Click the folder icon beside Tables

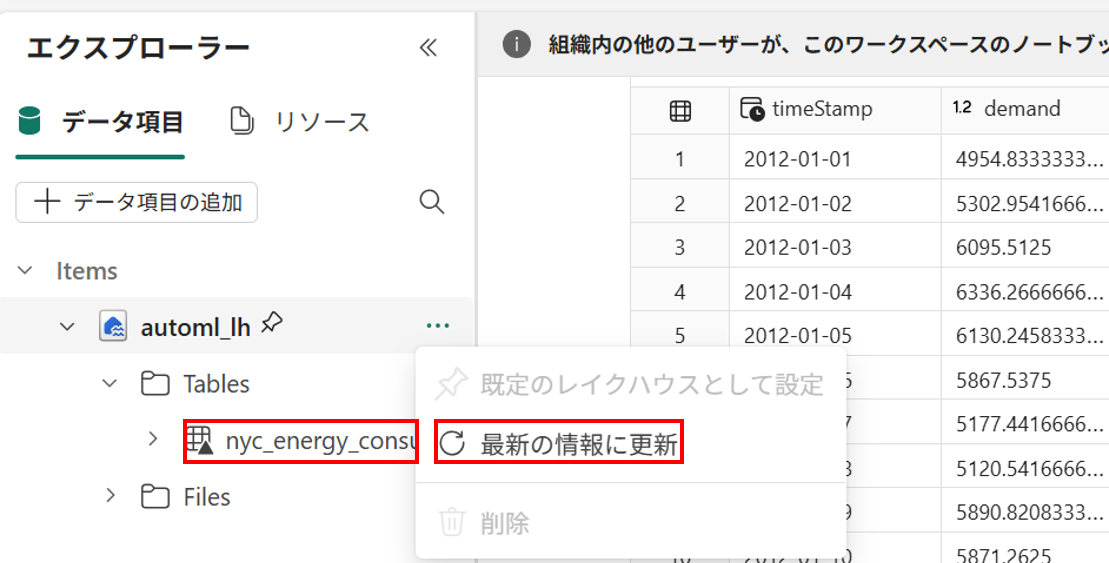point(155,383)
